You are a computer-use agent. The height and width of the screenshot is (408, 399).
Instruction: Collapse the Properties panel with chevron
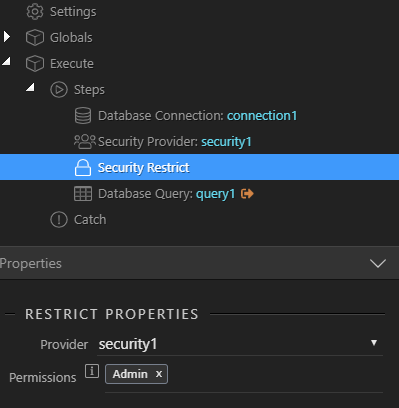click(378, 263)
